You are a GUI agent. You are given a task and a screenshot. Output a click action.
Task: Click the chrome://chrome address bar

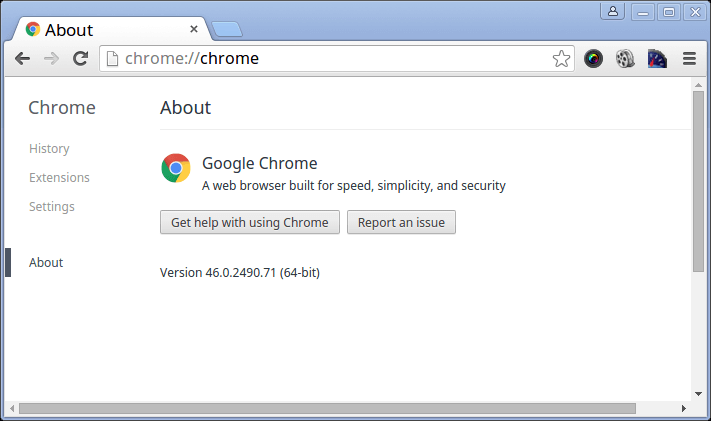tap(330, 59)
